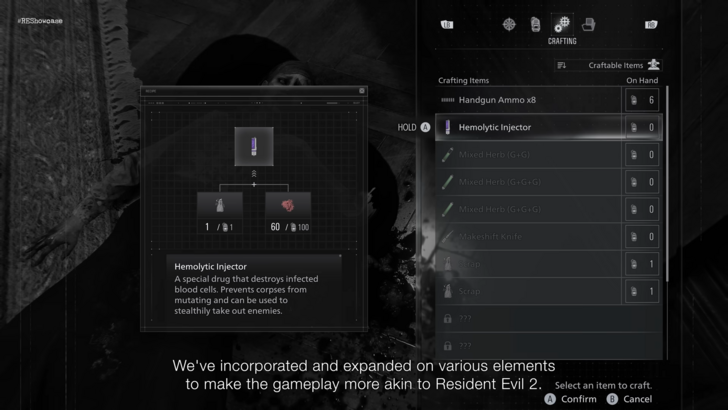The image size is (728, 410).
Task: Click the Confirm button prompt
Action: (571, 399)
